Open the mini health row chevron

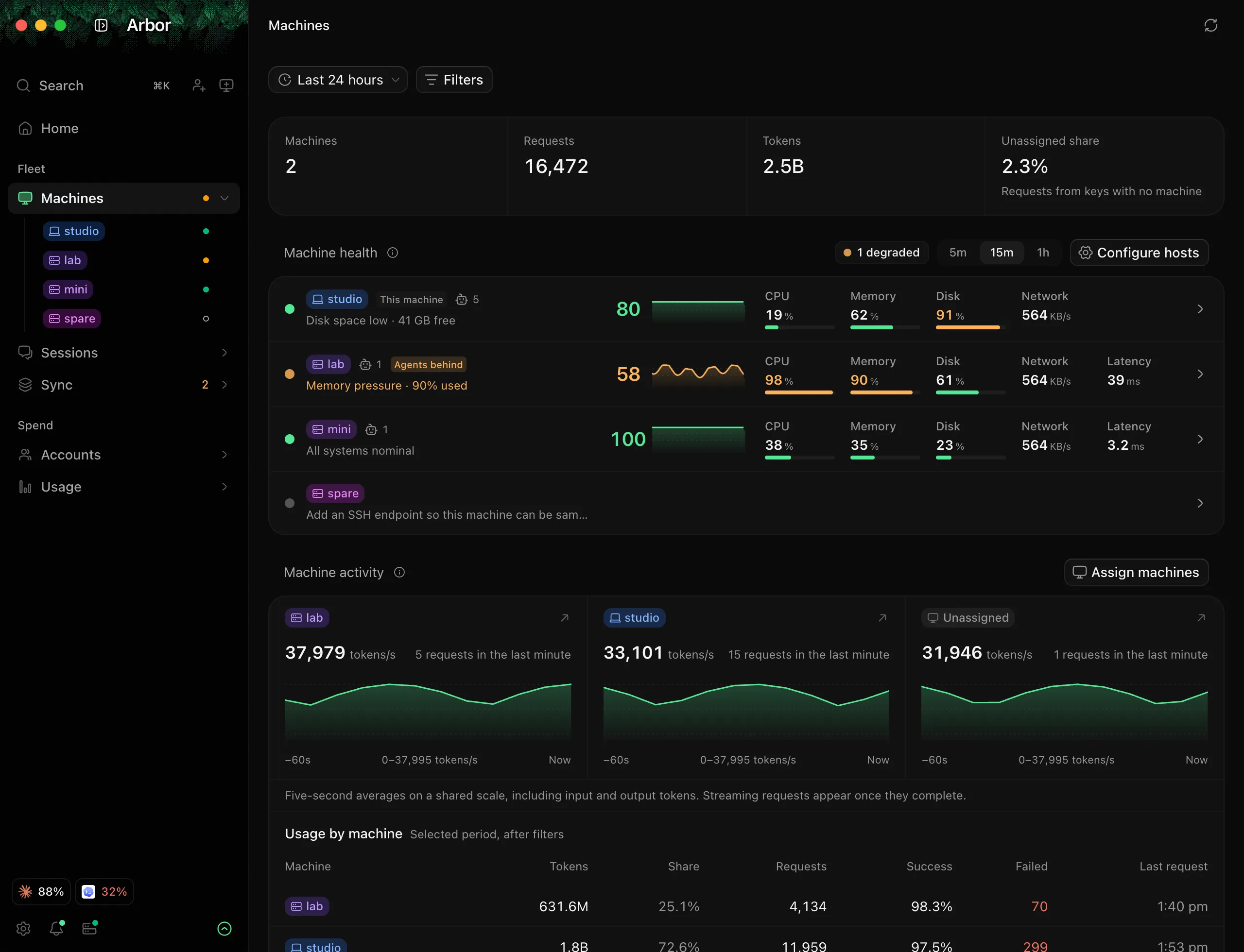point(1200,439)
